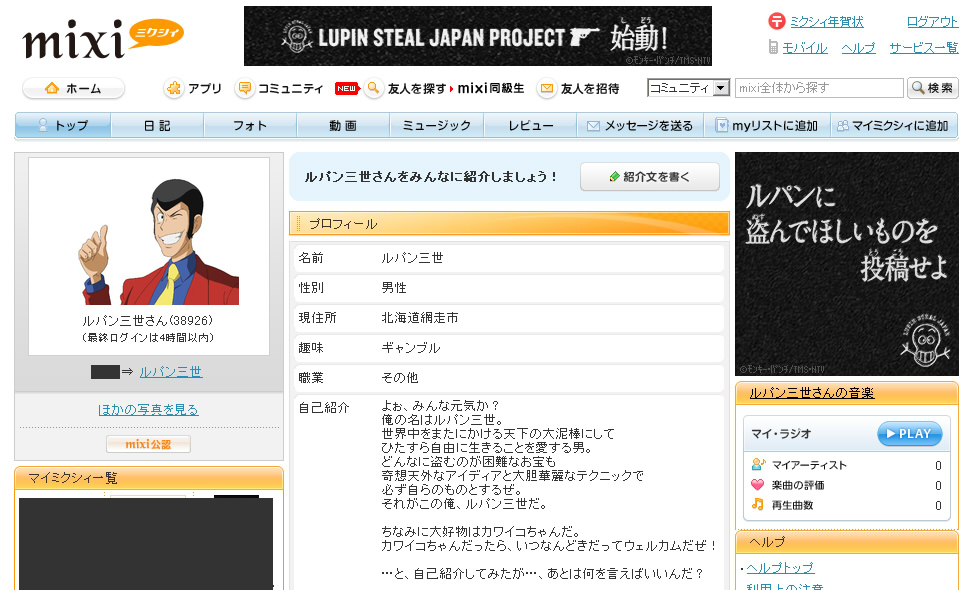The height and width of the screenshot is (590, 973).
Task: Click the 北海道網走市 location value
Action: pyautogui.click(x=420, y=318)
